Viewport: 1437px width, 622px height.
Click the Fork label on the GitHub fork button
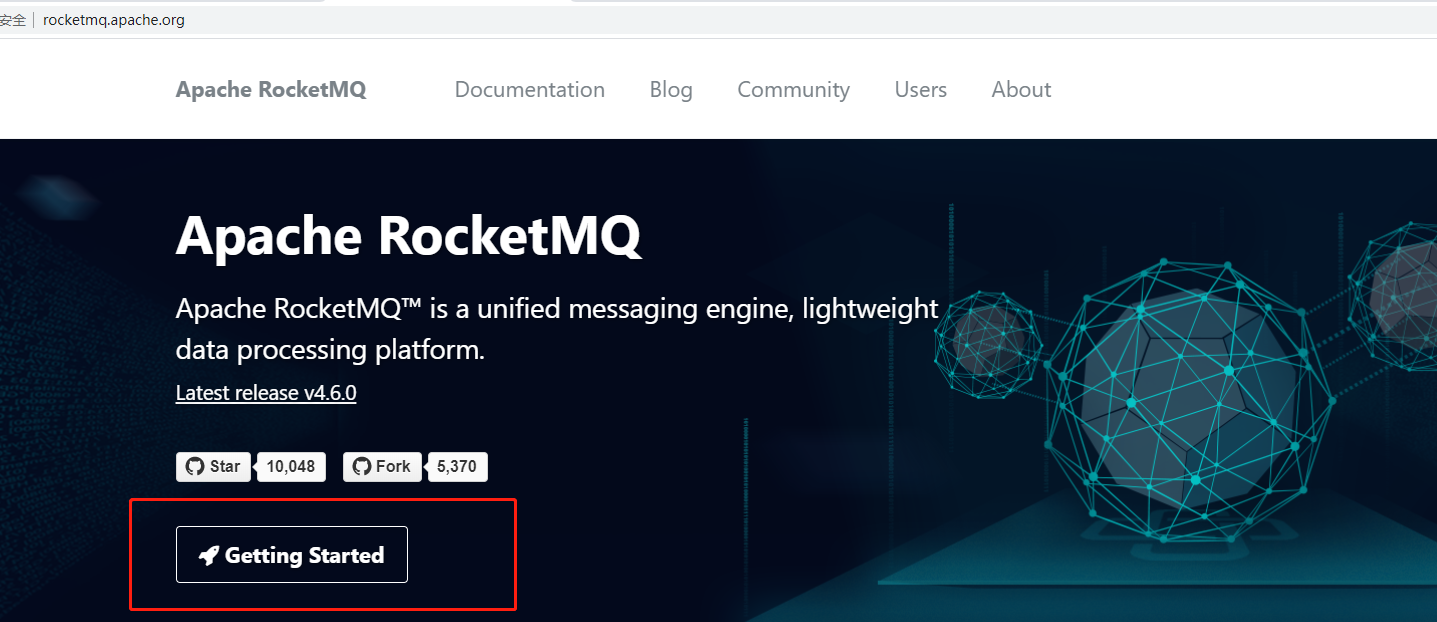click(x=393, y=467)
